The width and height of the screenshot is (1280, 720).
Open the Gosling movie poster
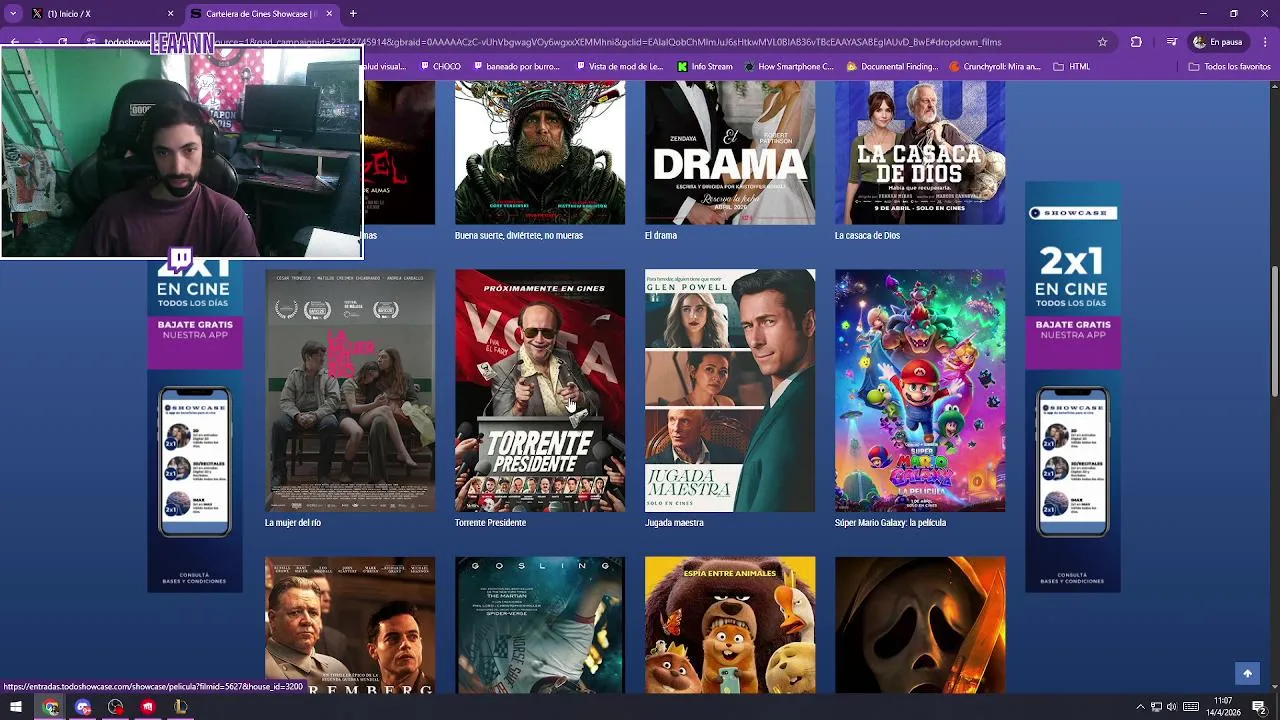540,625
